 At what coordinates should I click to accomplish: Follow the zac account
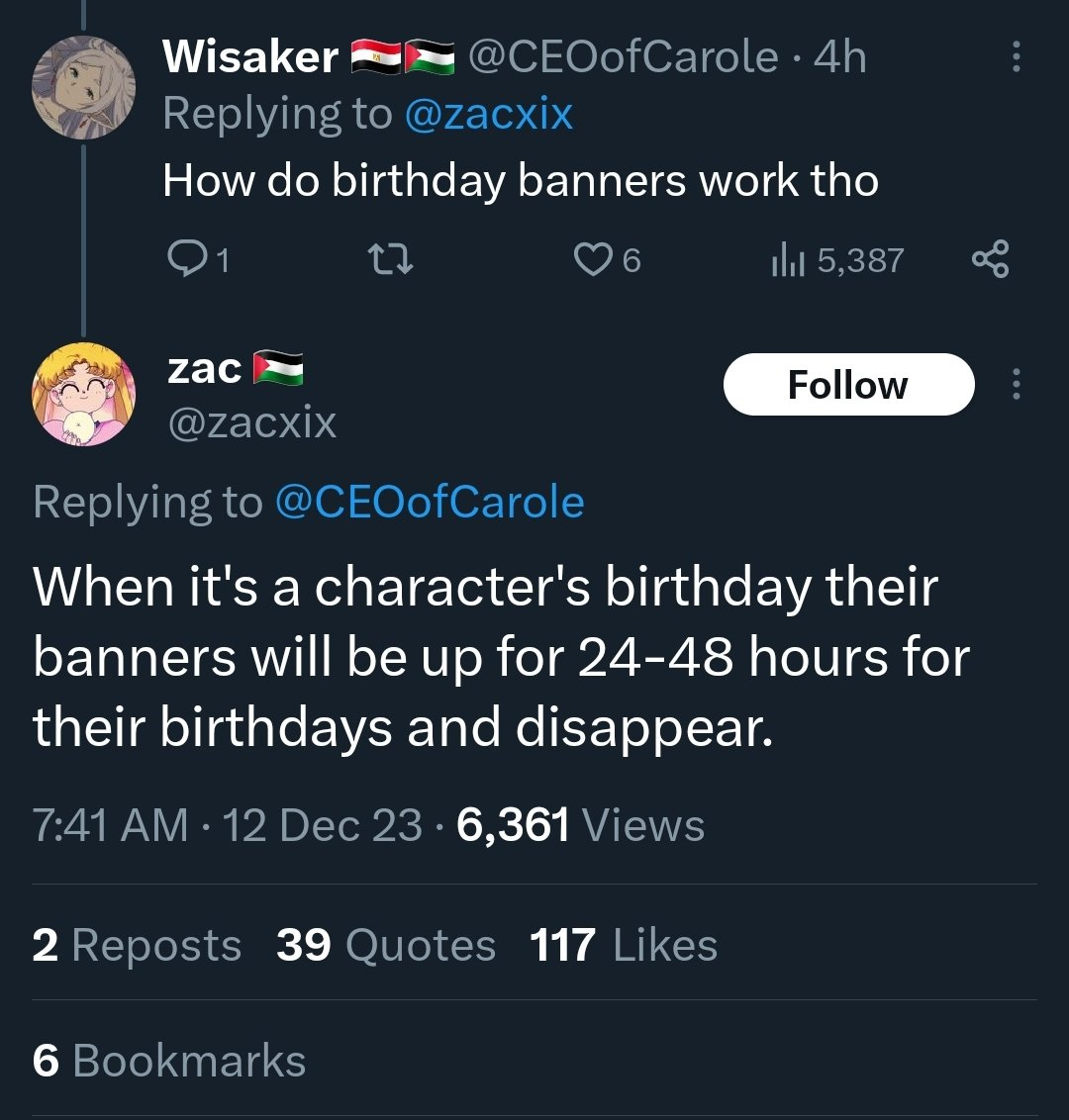[848, 385]
